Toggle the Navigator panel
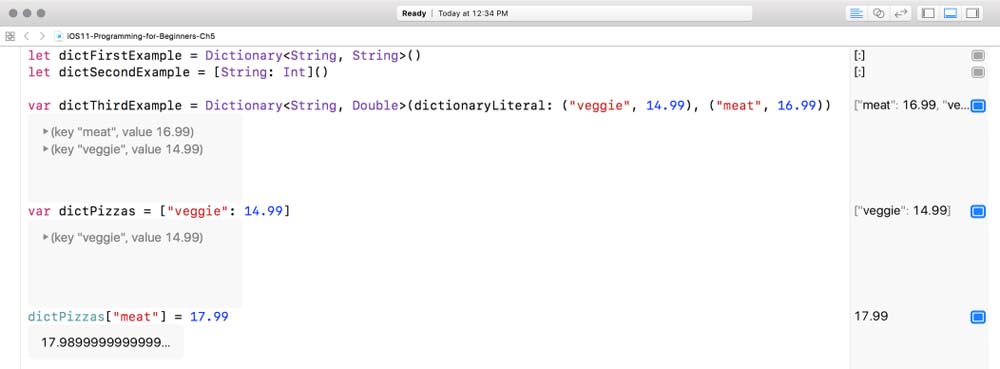The width and height of the screenshot is (1000, 369). point(929,13)
